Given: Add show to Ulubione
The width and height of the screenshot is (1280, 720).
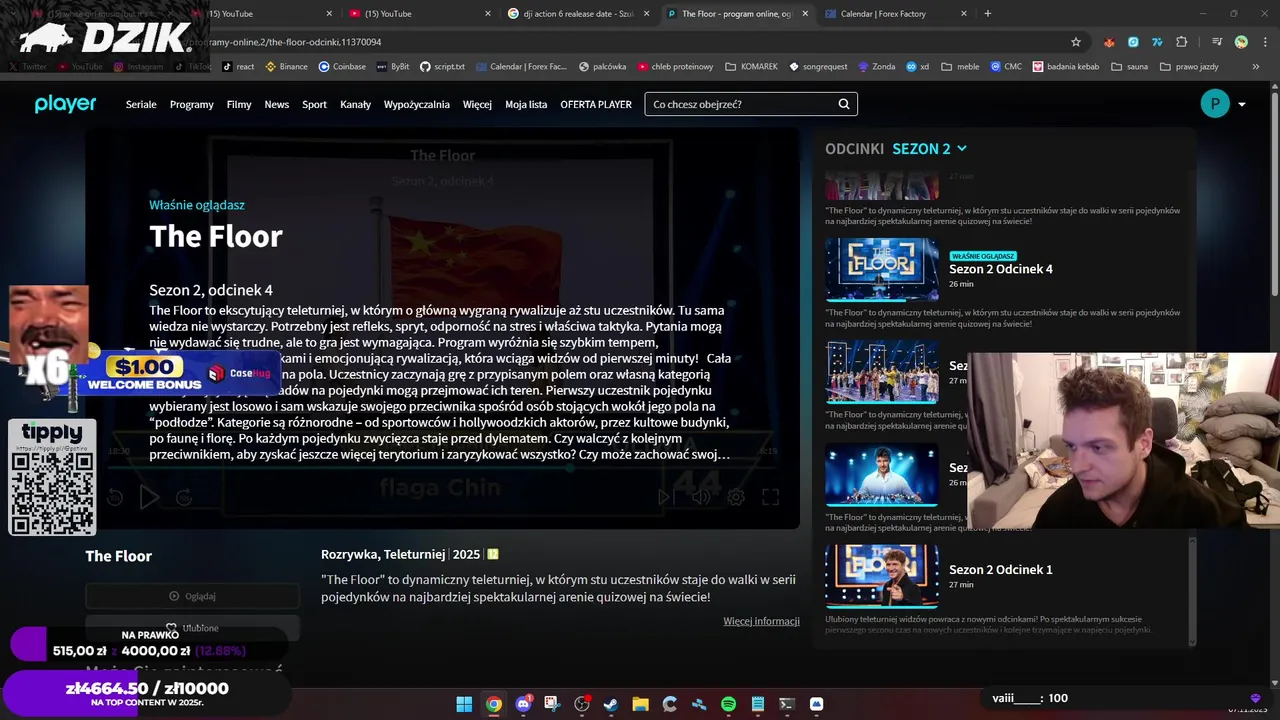Looking at the screenshot, I should [x=192, y=628].
